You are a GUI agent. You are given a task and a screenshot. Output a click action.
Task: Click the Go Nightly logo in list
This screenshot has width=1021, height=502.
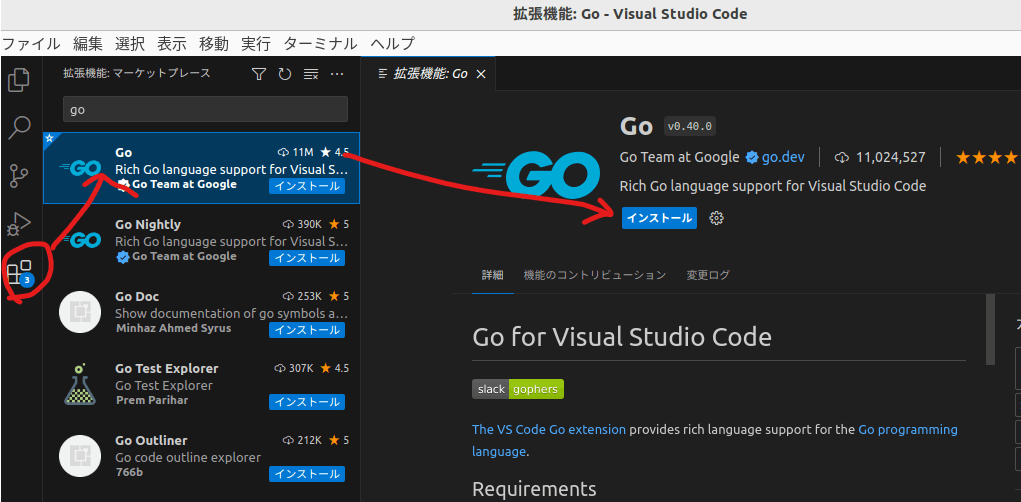click(81, 240)
